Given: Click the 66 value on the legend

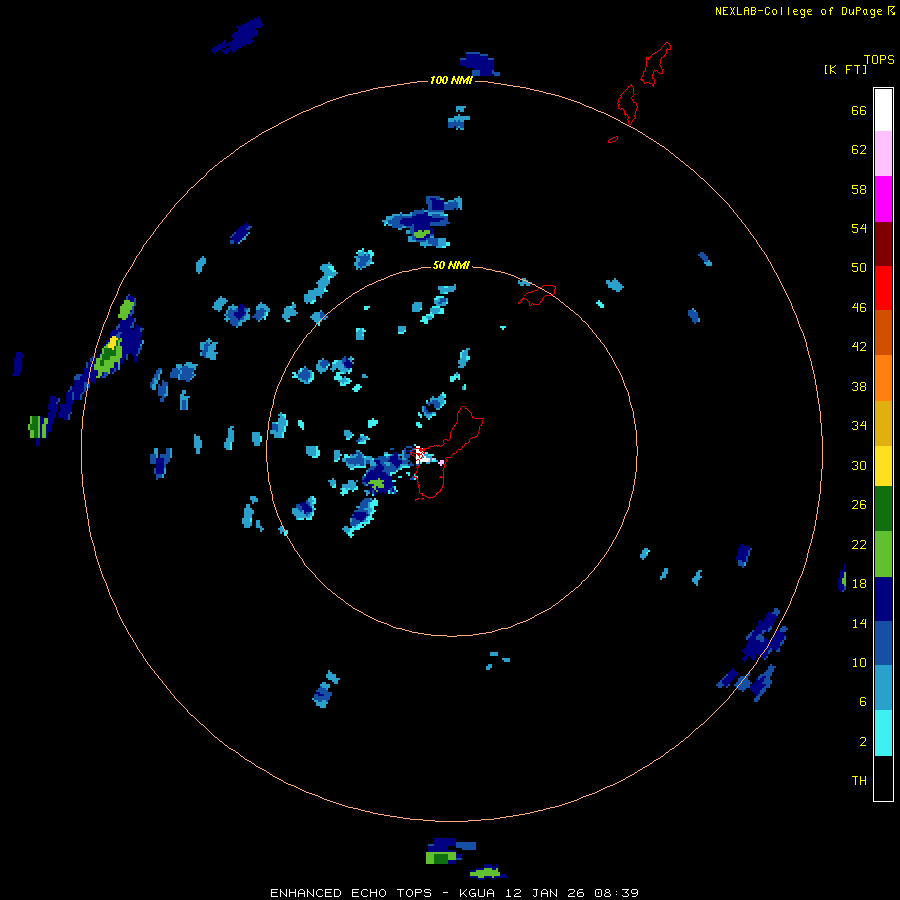Looking at the screenshot, I should [859, 111].
